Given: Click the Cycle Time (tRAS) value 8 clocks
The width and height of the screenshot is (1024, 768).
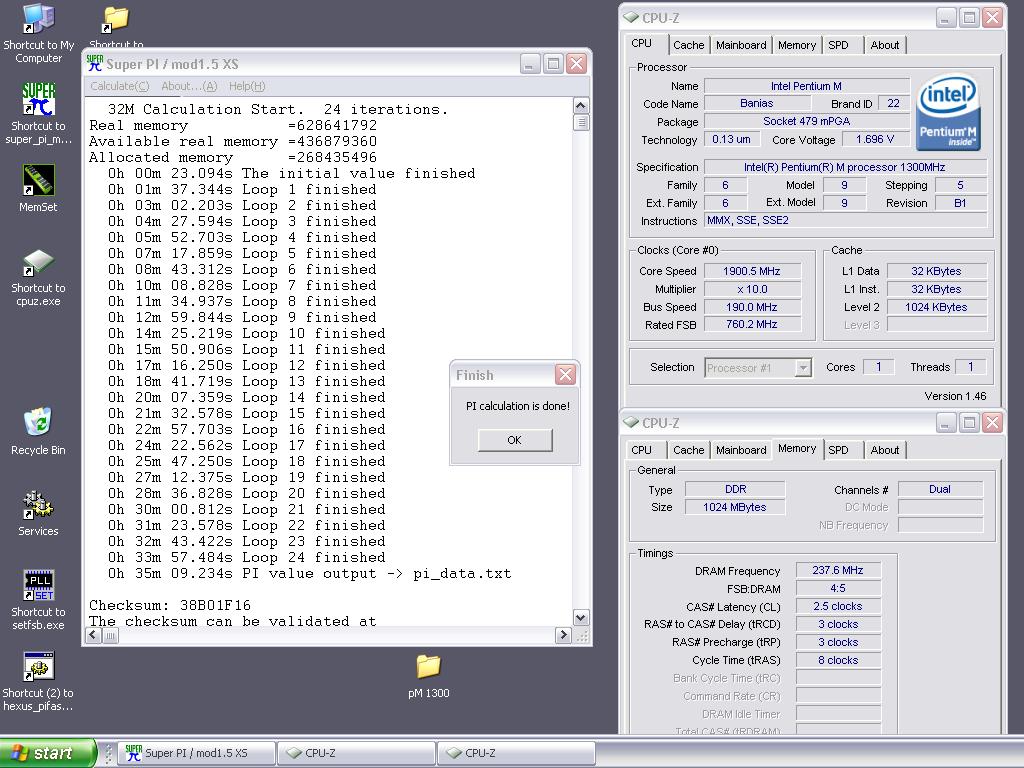Looking at the screenshot, I should (838, 660).
